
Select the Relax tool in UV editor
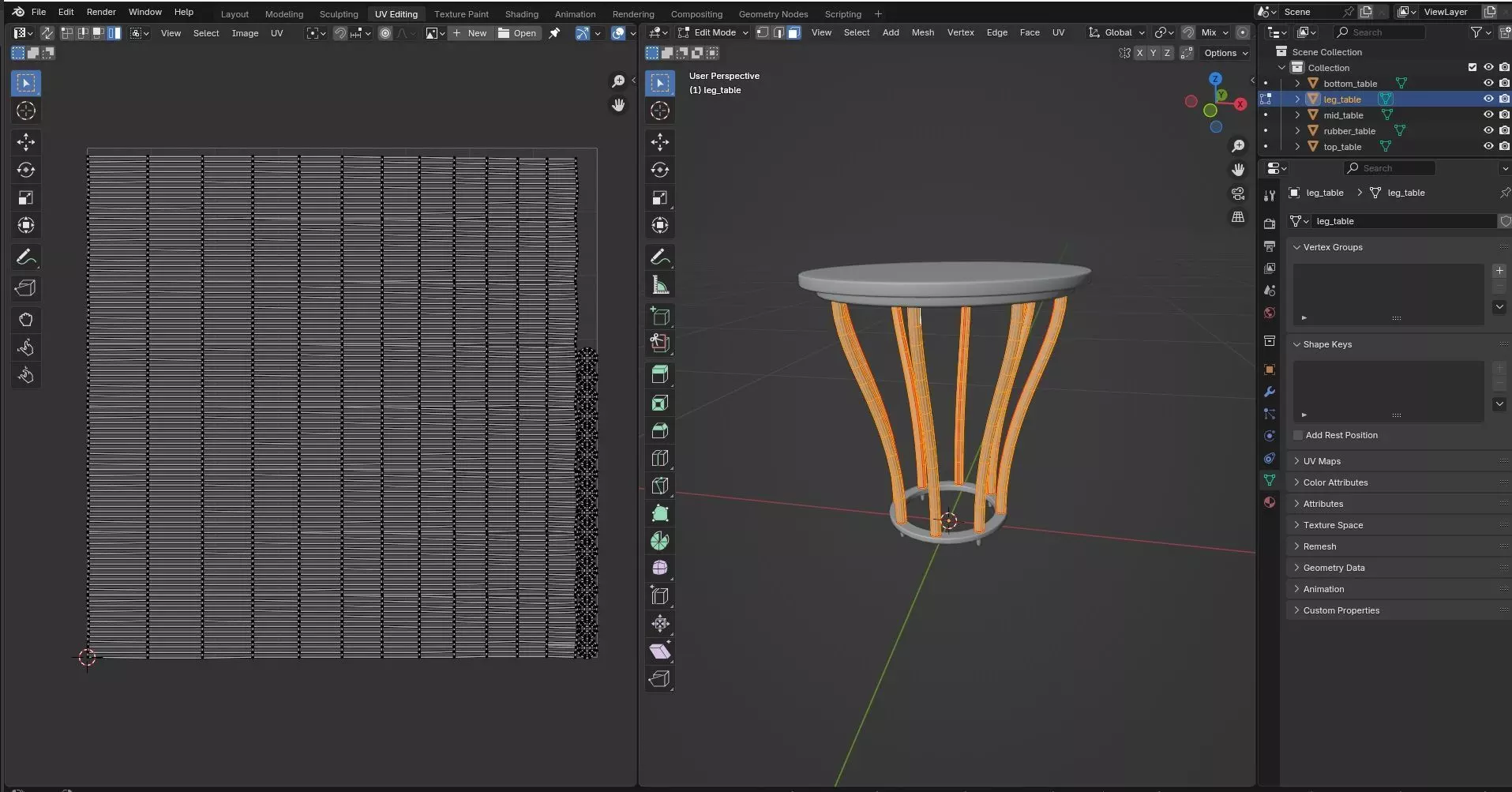click(26, 347)
